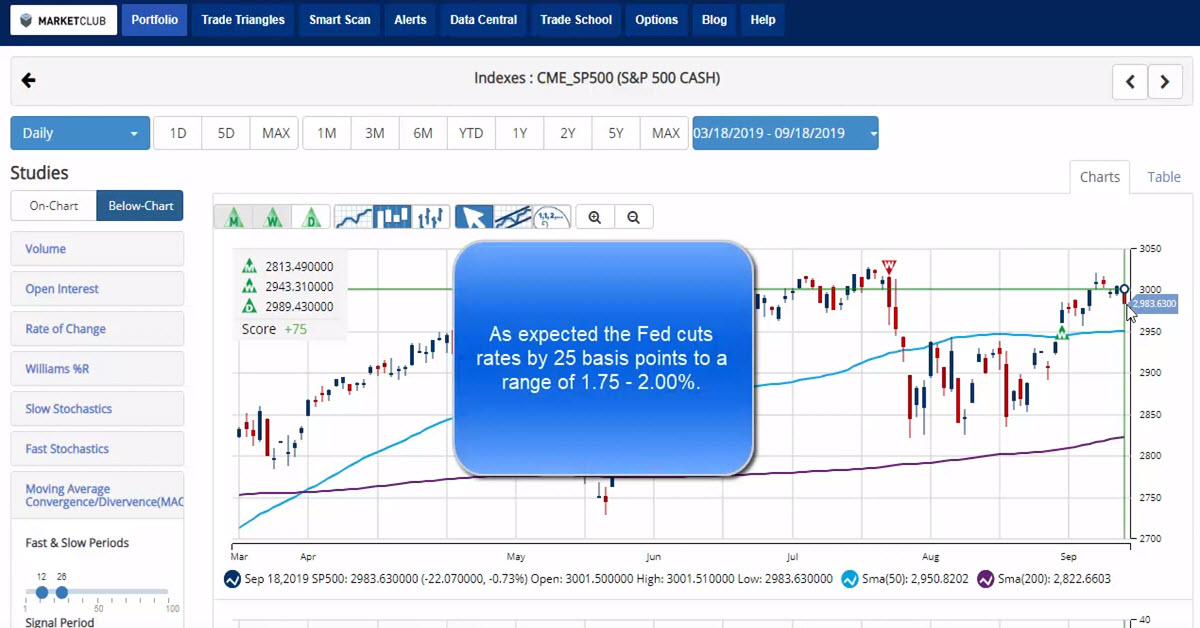Zoom in on the chart
This screenshot has height=628, width=1200.
pyautogui.click(x=595, y=217)
